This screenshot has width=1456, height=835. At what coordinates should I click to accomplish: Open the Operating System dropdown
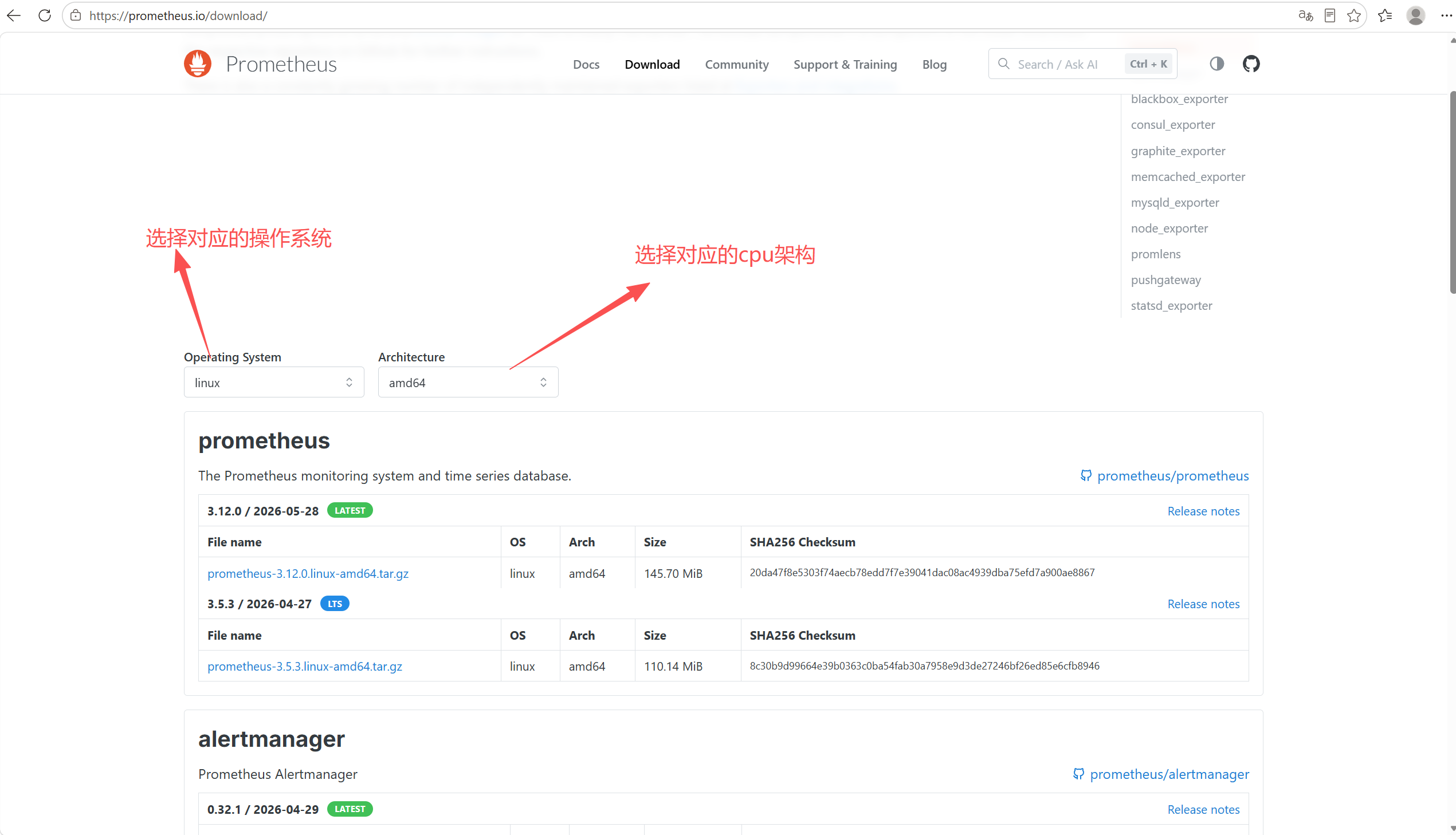[x=274, y=383]
